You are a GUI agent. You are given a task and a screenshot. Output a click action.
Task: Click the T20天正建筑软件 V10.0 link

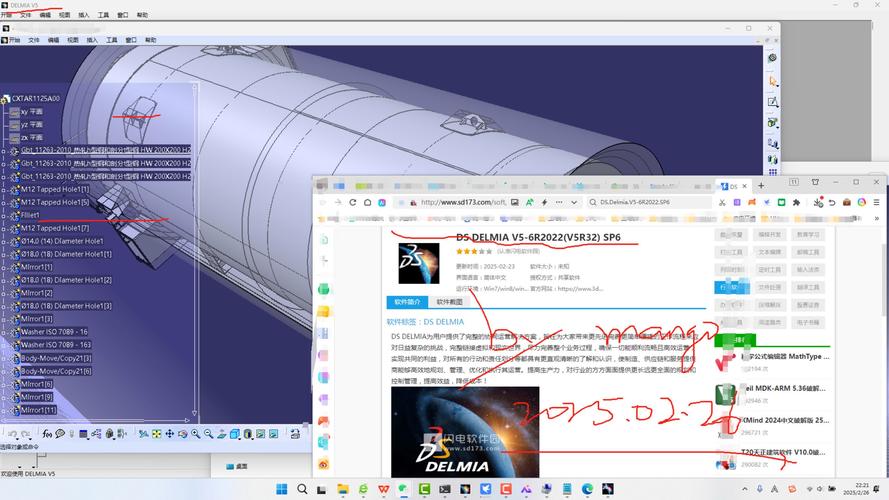coord(784,452)
